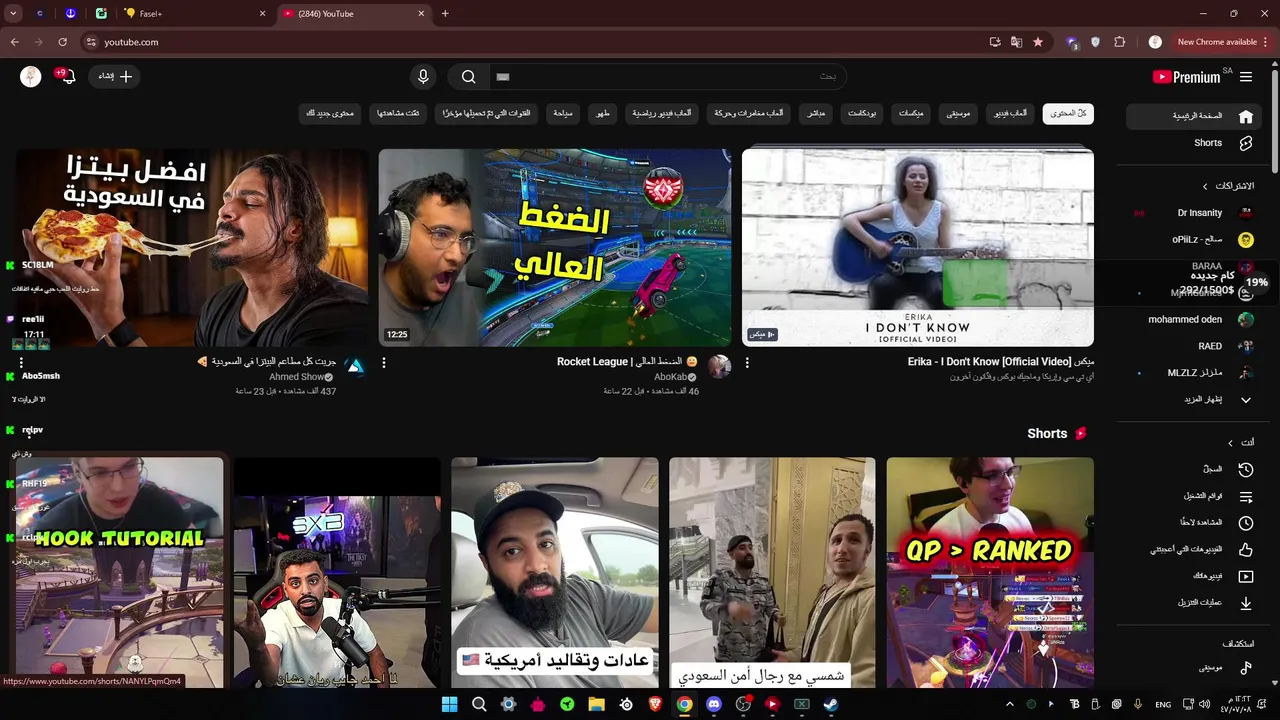Open the Watch Later clock entry
Viewport: 1280px width, 720px height.
click(1246, 522)
